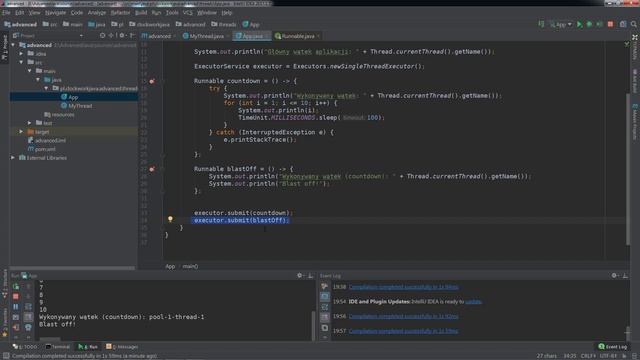Click the breakpoint marker beside Runnable blastOff
The width and height of the screenshot is (640, 360).
(152, 169)
